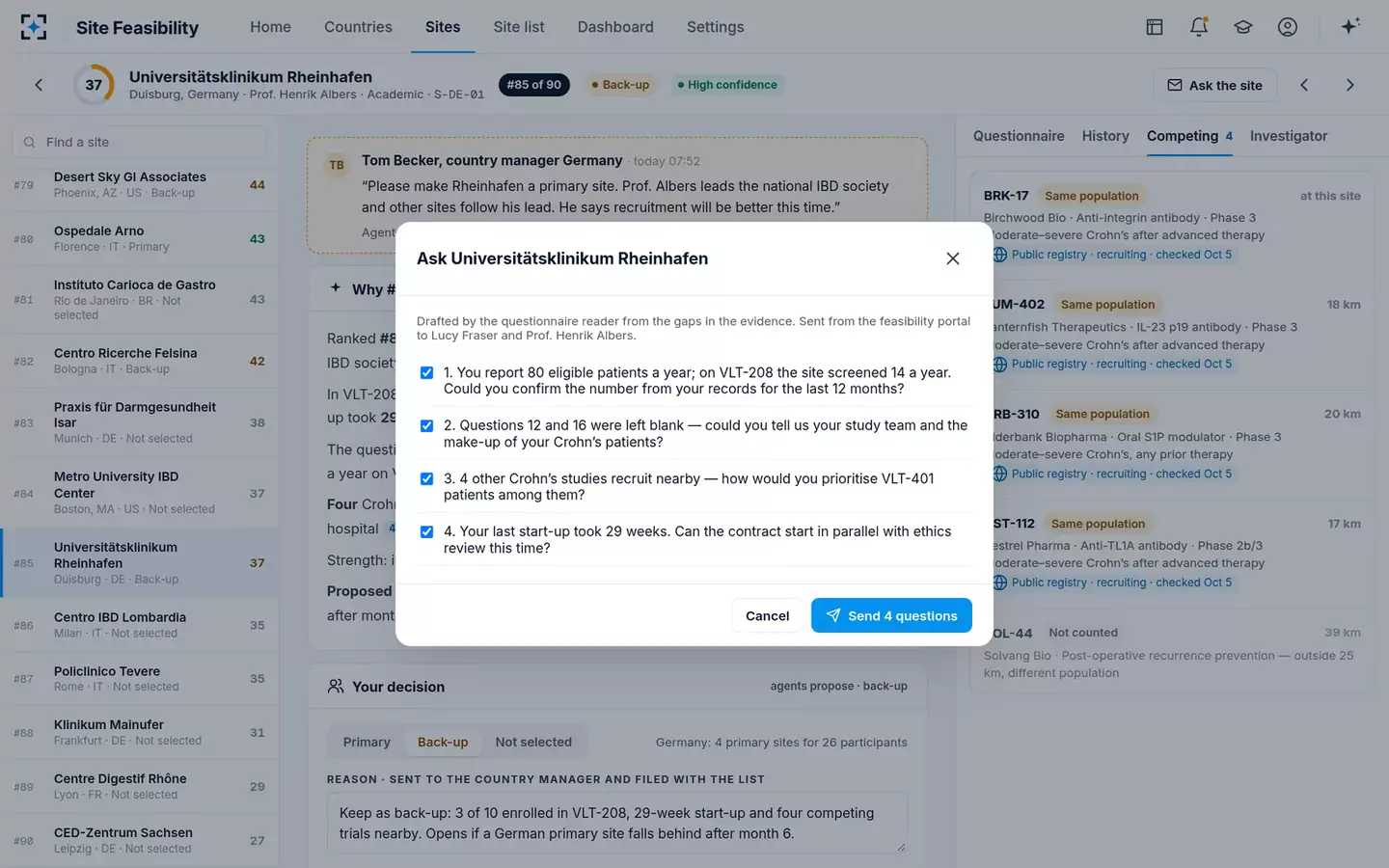This screenshot has height=868, width=1389.
Task: Select Centro Ricerche Felsina in site list
Action: click(140, 361)
